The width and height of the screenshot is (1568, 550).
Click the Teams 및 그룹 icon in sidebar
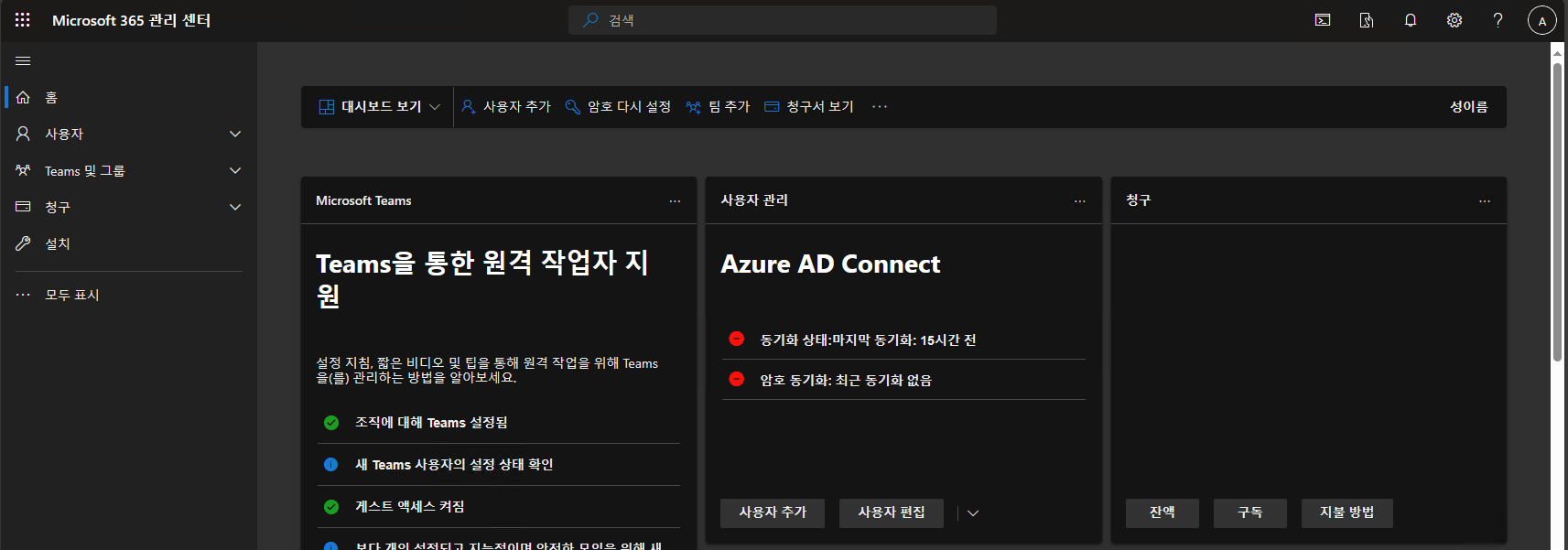click(x=23, y=170)
